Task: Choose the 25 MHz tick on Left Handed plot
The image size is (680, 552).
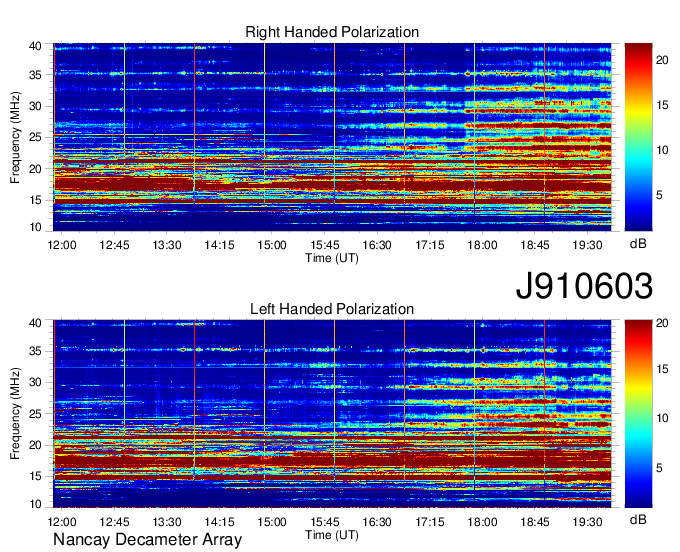Action: coord(35,414)
